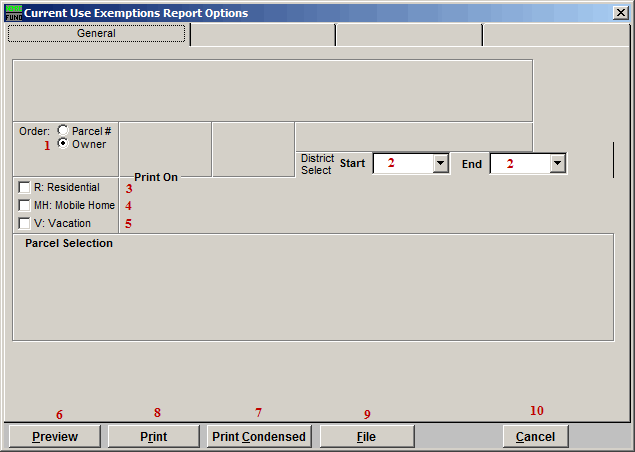Expand the District End dropdown arrow
This screenshot has width=635, height=452.
pos(557,164)
